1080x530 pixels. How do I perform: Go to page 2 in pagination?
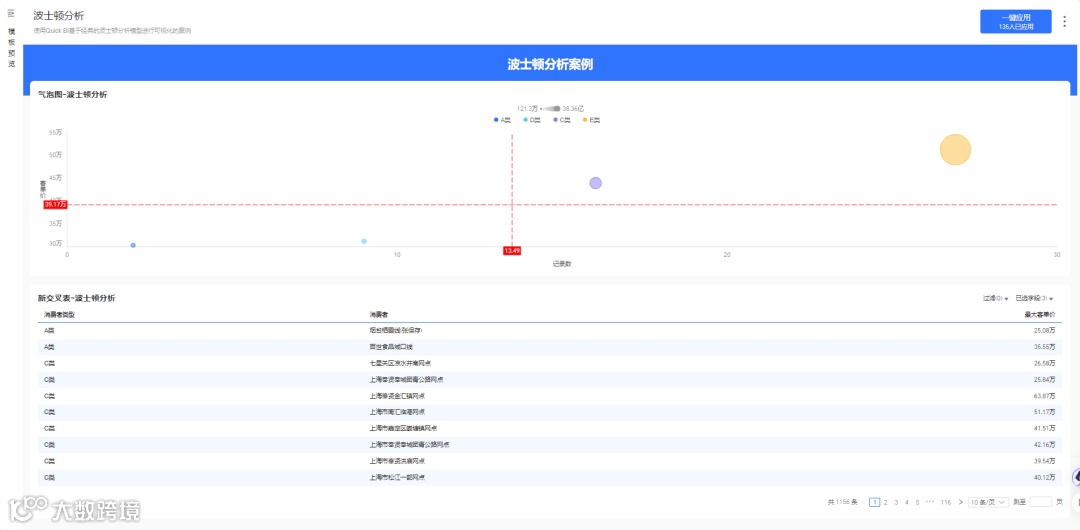886,502
